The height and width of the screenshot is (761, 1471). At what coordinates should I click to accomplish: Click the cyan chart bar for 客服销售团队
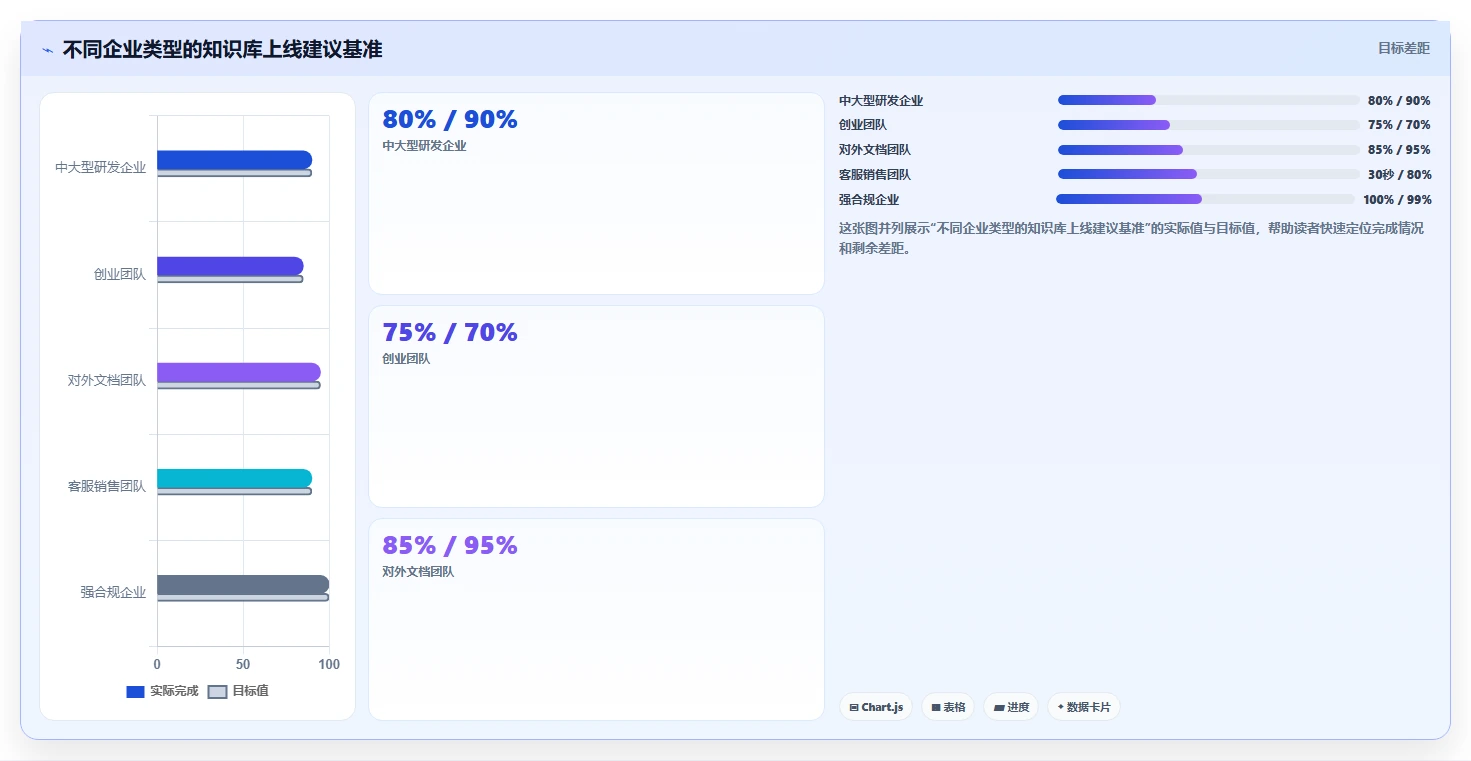(234, 478)
